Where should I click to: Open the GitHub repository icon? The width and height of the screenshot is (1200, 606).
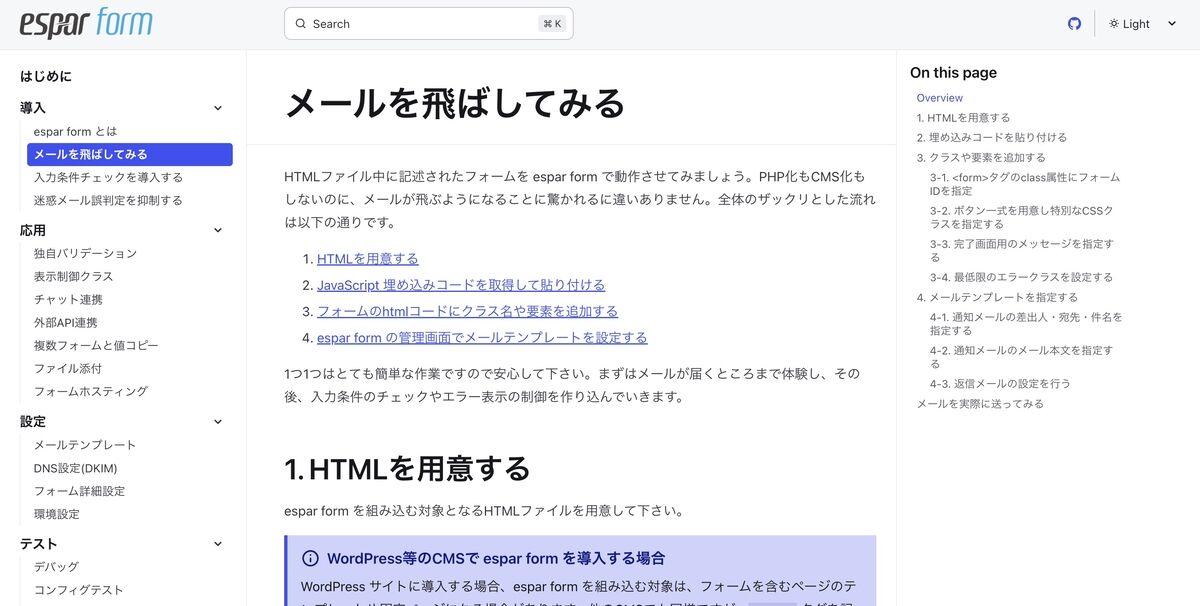[1075, 24]
